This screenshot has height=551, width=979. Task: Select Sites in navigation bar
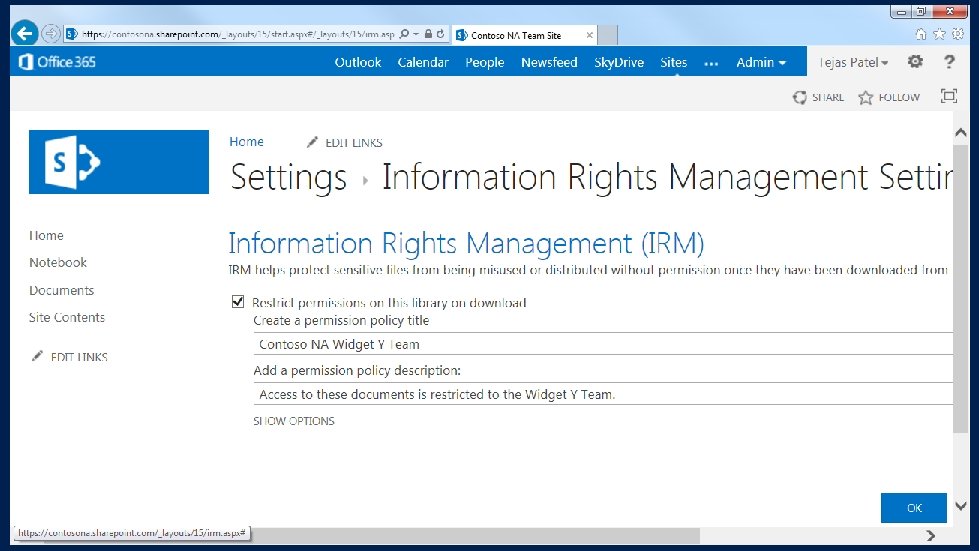click(674, 62)
